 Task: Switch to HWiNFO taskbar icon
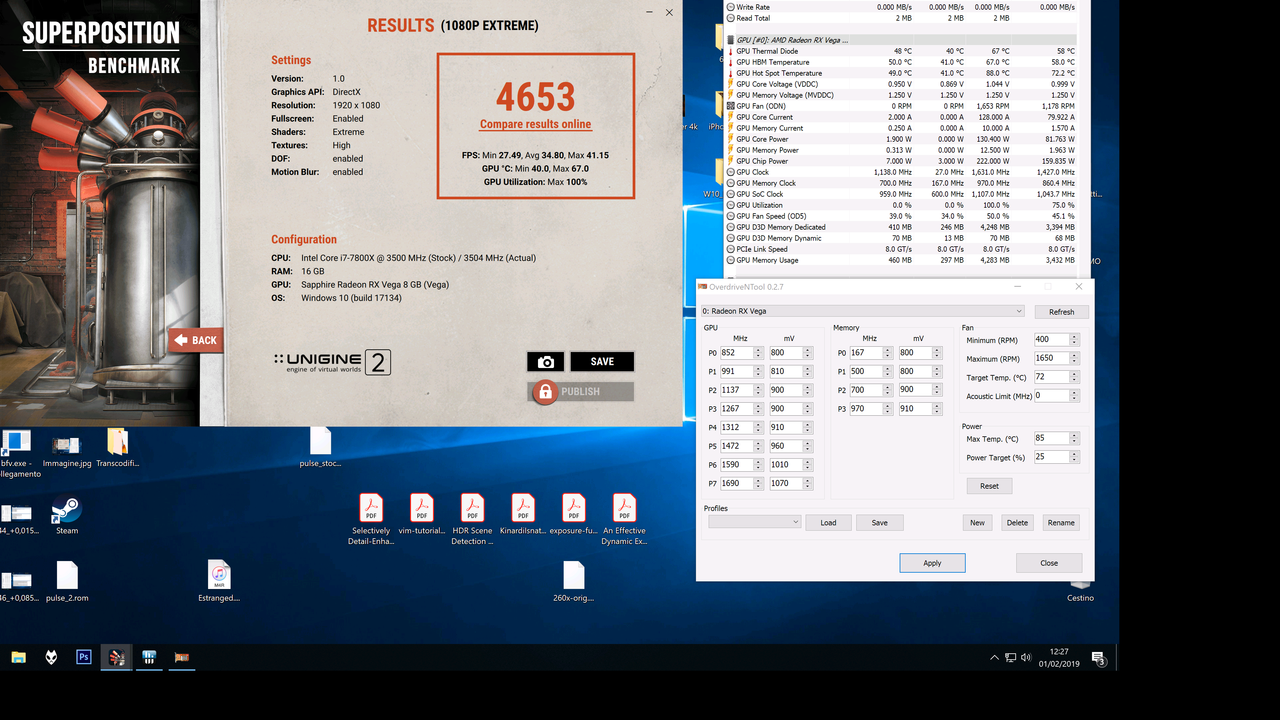(149, 657)
